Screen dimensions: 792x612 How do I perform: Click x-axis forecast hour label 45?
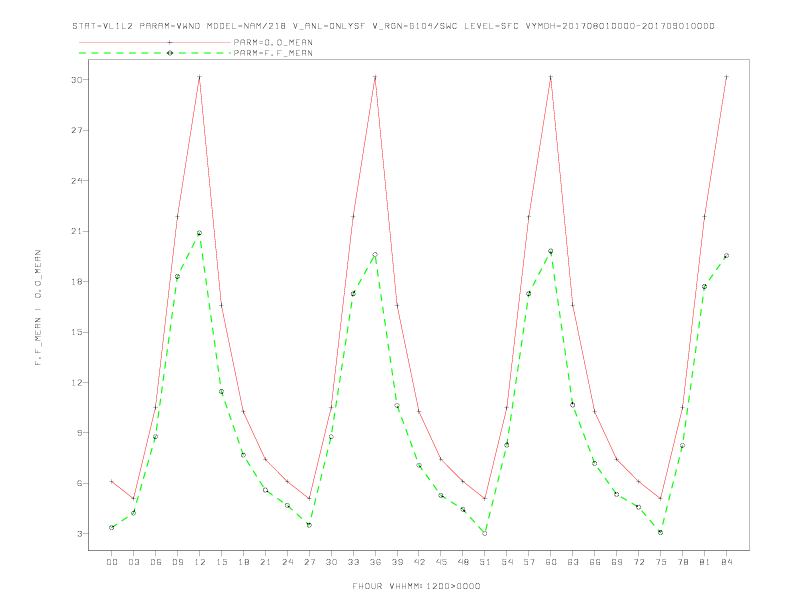click(441, 562)
